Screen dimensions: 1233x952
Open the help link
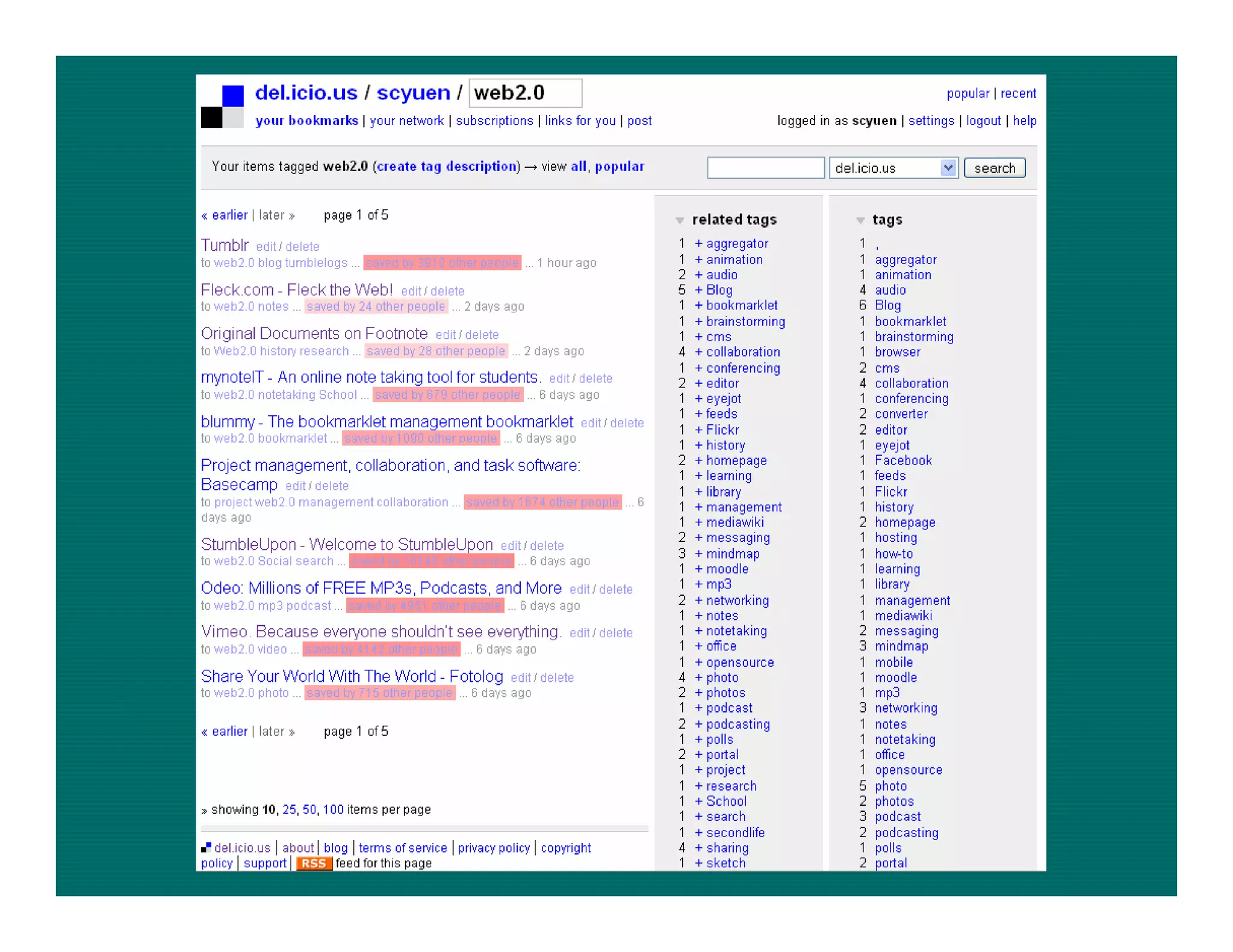click(1024, 120)
